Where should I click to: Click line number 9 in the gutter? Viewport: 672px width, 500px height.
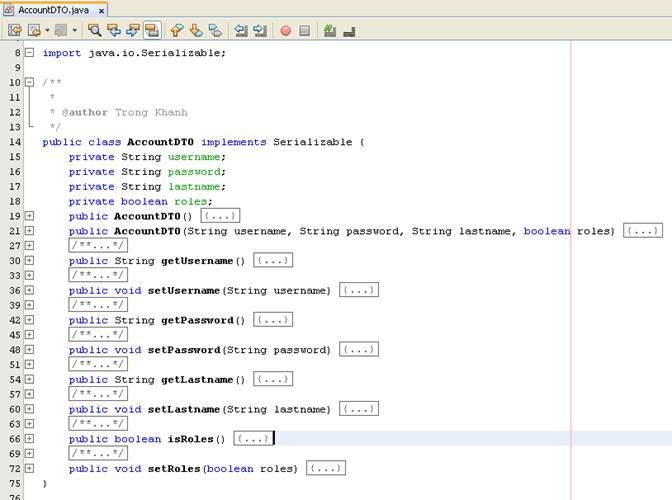(x=18, y=68)
